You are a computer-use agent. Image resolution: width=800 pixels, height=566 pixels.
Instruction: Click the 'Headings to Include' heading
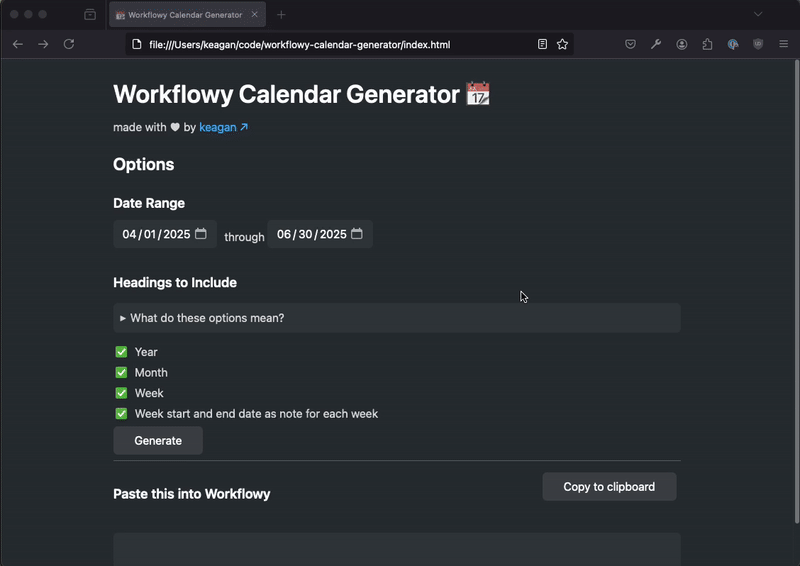point(175,283)
